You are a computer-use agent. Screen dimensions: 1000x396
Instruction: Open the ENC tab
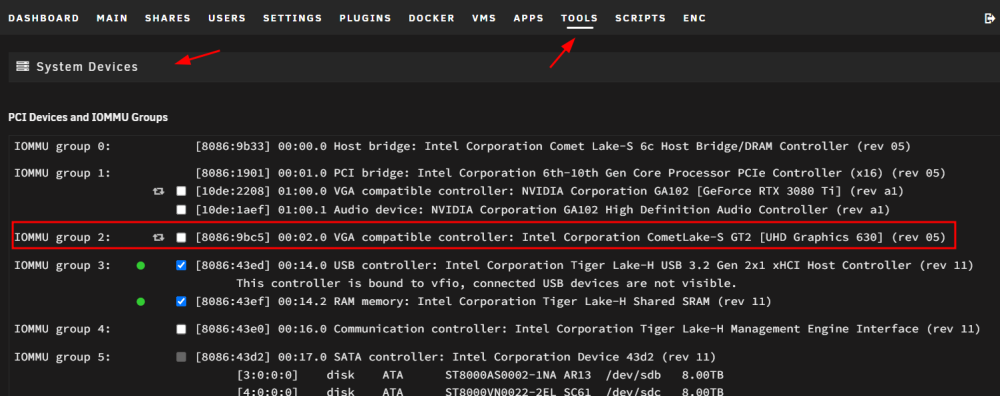tap(695, 18)
